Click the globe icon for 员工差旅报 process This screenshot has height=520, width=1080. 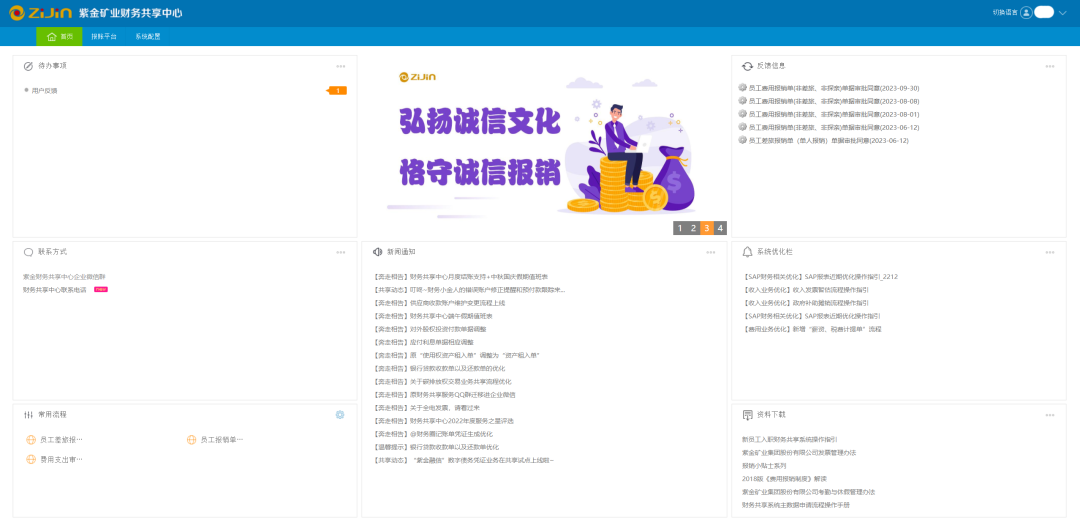[x=30, y=439]
